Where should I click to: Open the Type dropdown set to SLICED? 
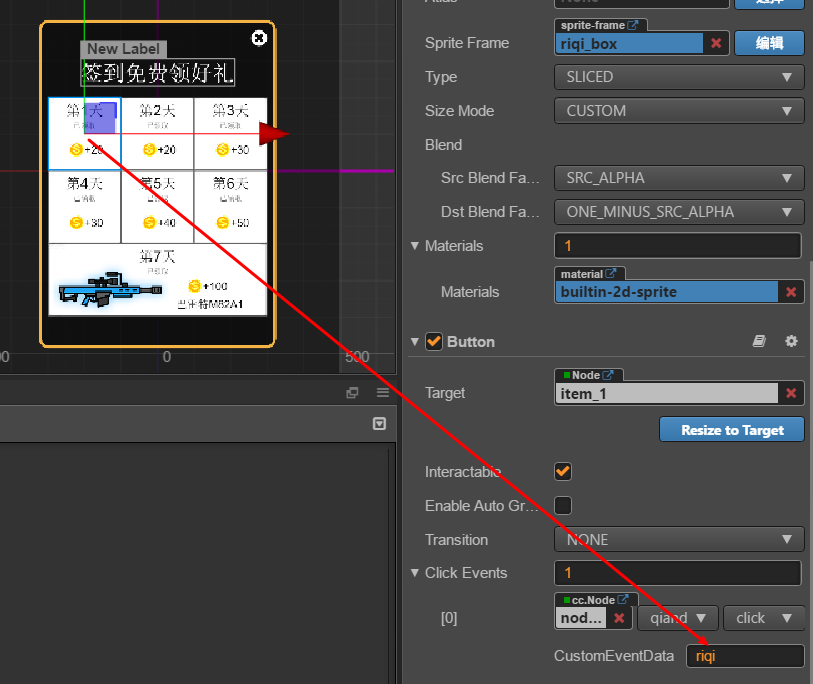(x=679, y=77)
